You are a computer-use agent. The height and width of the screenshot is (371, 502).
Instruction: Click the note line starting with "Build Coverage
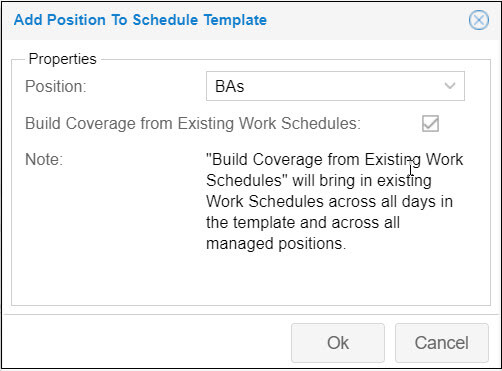[x=335, y=159]
